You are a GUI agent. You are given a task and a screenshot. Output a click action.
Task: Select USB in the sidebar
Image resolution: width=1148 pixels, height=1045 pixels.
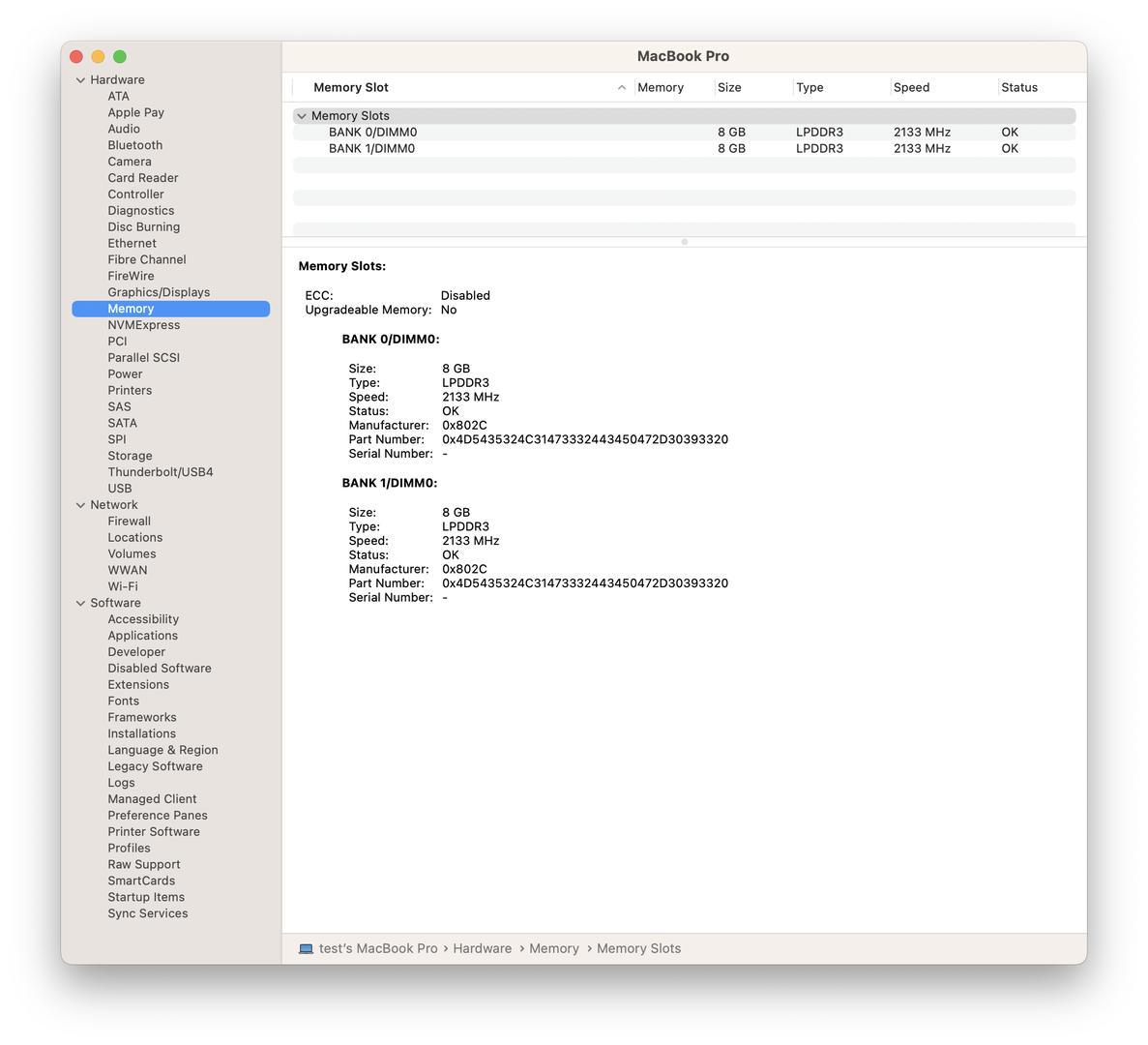(x=120, y=489)
